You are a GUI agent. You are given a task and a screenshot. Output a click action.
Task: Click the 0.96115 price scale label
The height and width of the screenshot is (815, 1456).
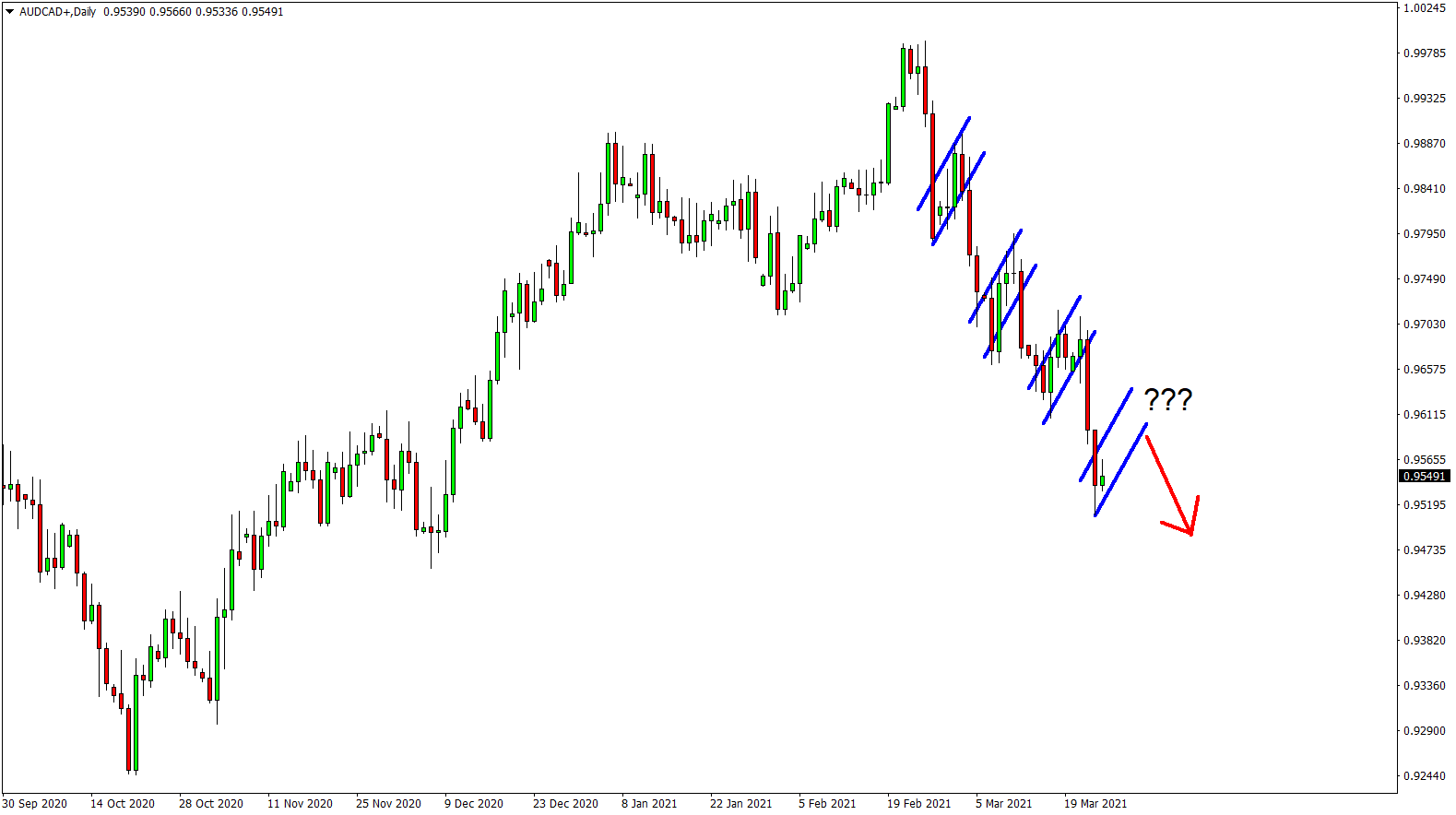click(1425, 415)
